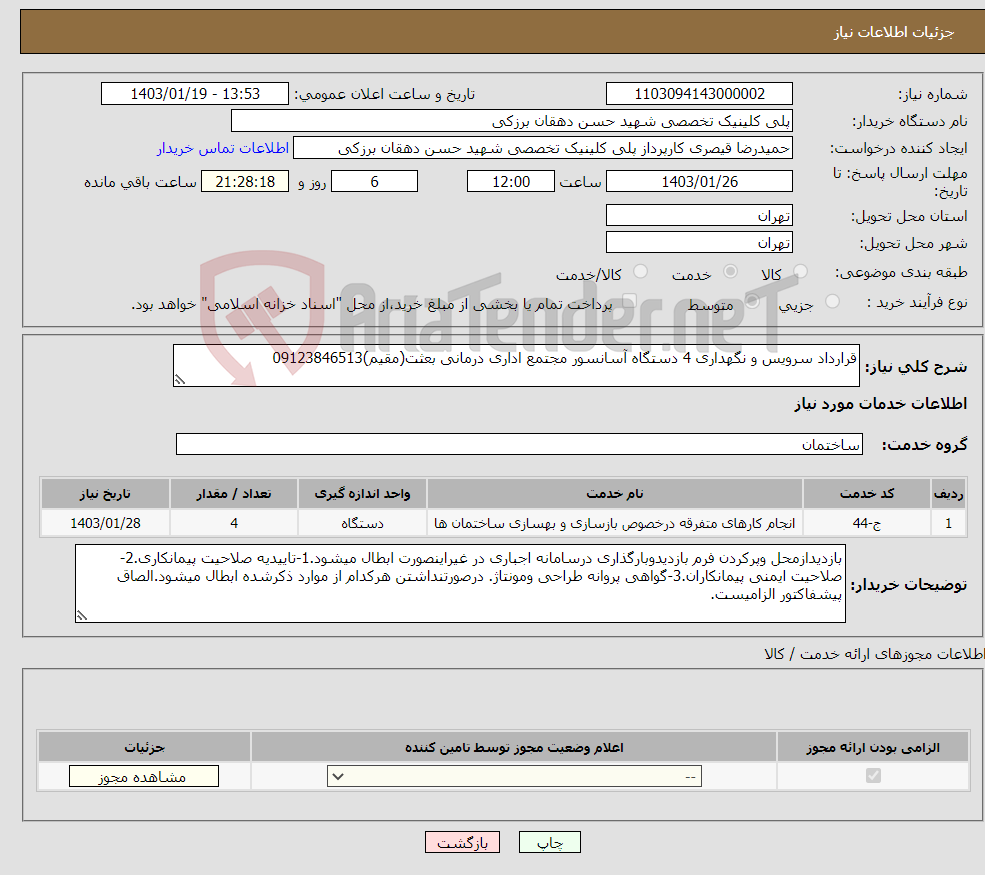985x875 pixels.
Task: Select the خدمت radio button
Action: coord(730,272)
